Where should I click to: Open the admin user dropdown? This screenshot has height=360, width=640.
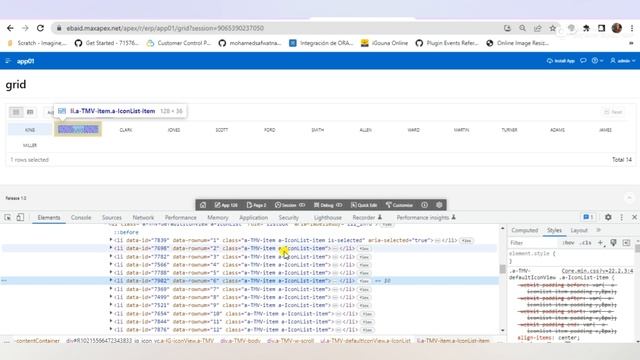pyautogui.click(x=622, y=61)
